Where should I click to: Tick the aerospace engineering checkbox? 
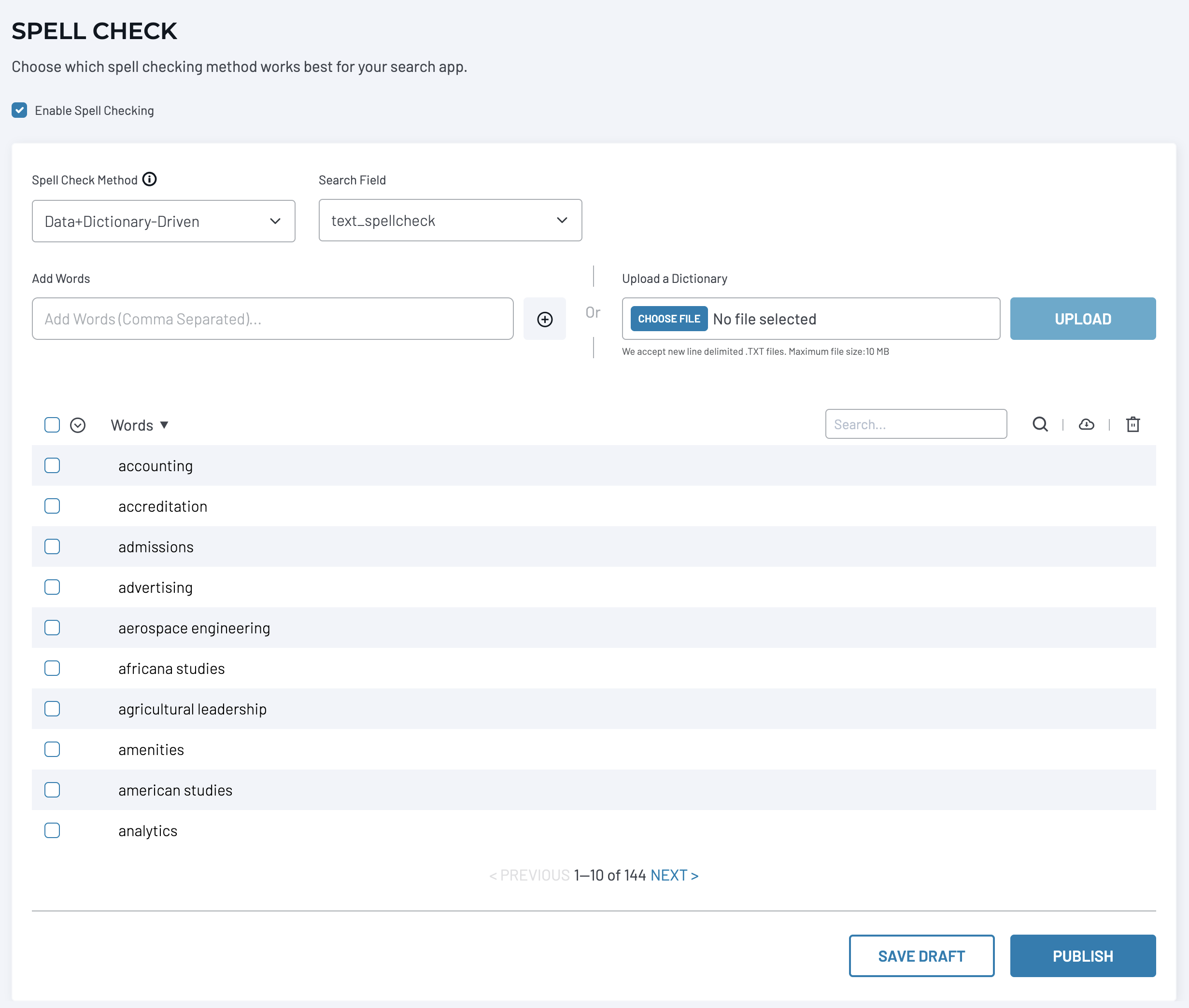(x=52, y=628)
